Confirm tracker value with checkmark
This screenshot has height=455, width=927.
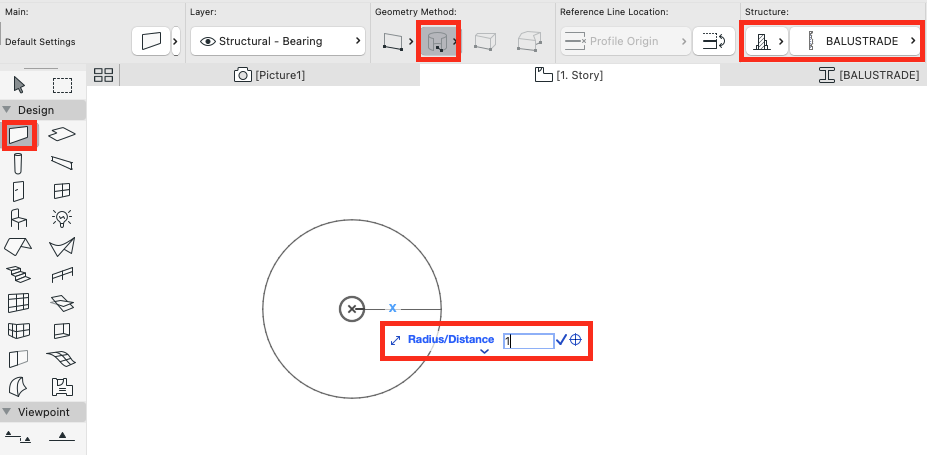coord(562,340)
